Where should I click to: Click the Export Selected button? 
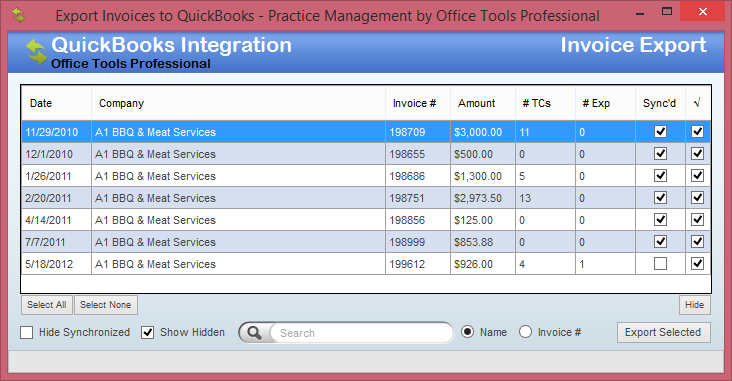[663, 332]
